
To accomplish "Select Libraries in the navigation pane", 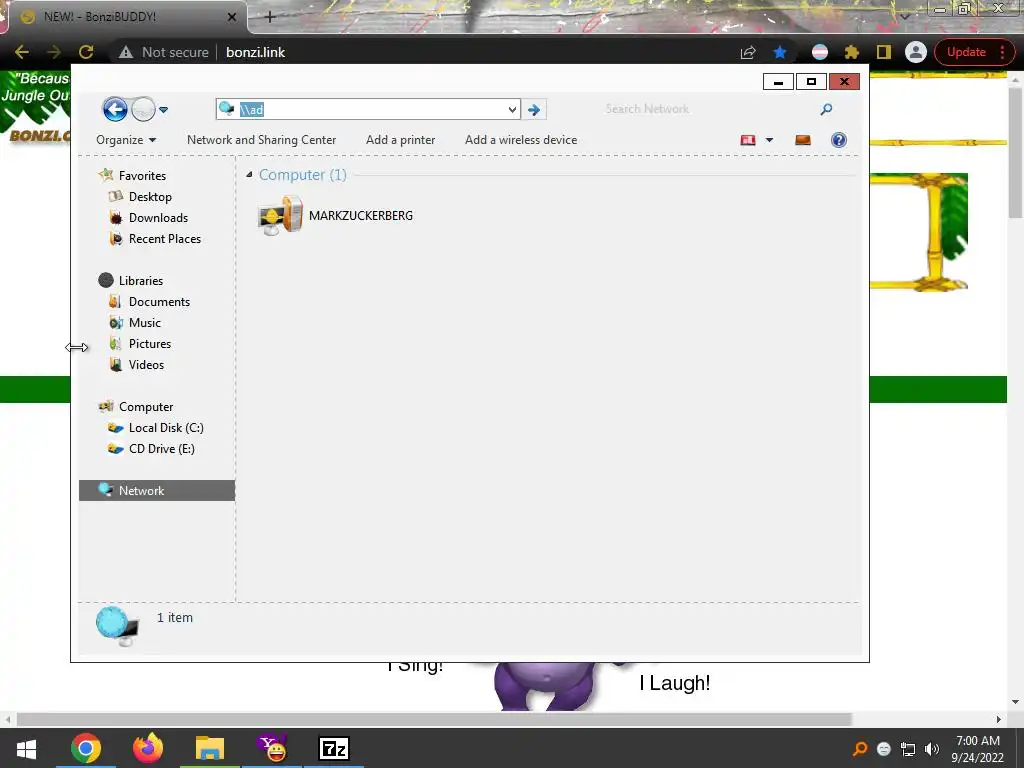I will [140, 280].
